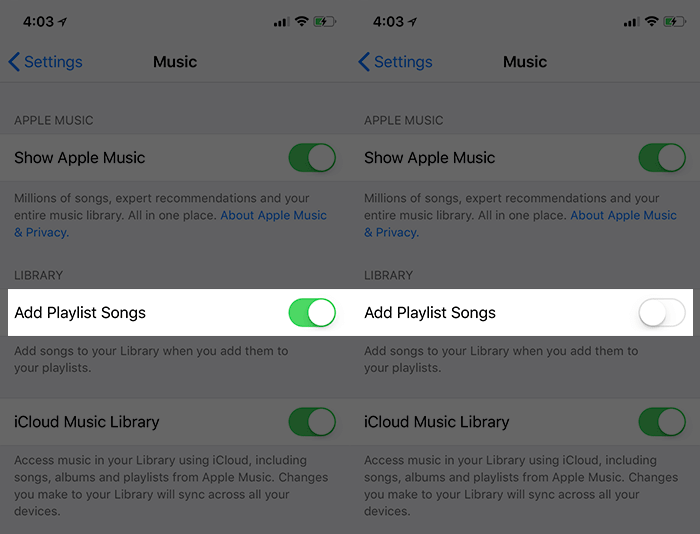The image size is (700, 534).
Task: Tap the Wi-Fi status icon on right screen
Action: coord(652,21)
